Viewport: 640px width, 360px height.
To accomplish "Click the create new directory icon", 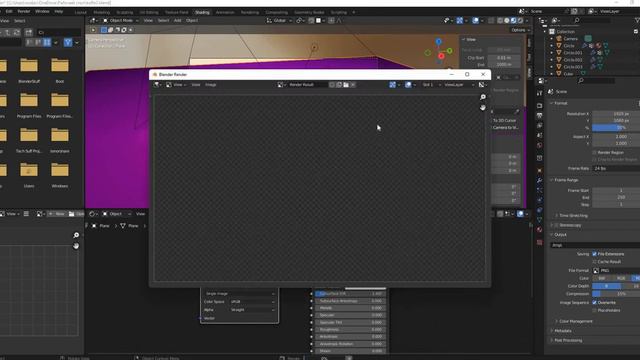I will [29, 32].
